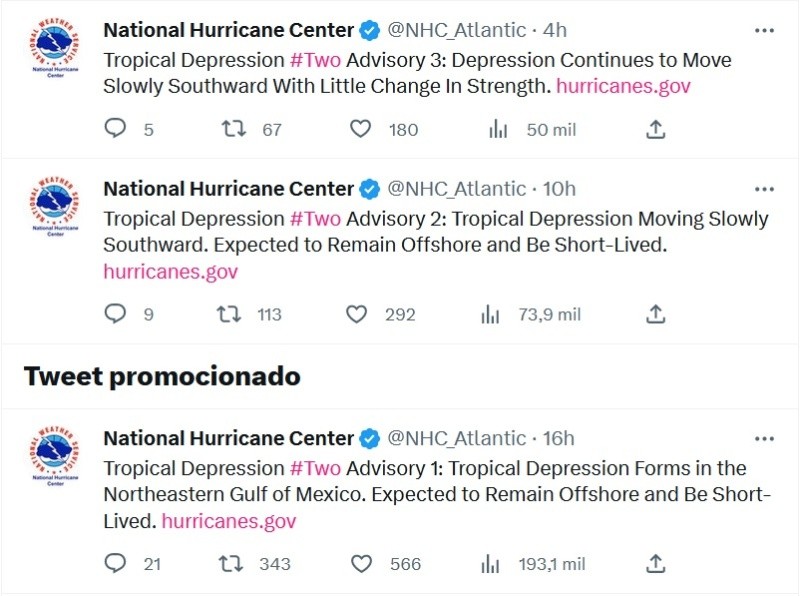Screen dimensions: 800x596
Task: Open more options menu for Advisory 3 tweet
Action: click(765, 30)
